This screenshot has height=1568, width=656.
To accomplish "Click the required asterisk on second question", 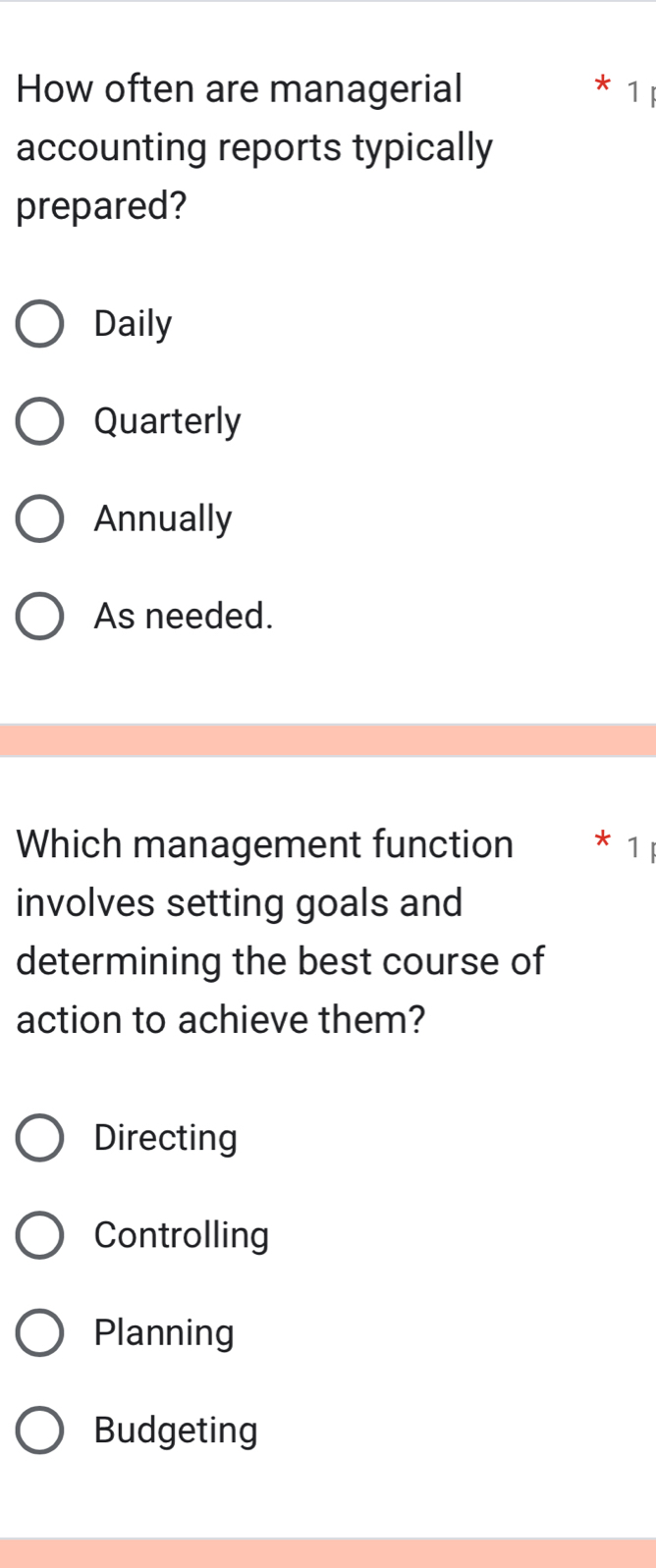I will point(600,841).
